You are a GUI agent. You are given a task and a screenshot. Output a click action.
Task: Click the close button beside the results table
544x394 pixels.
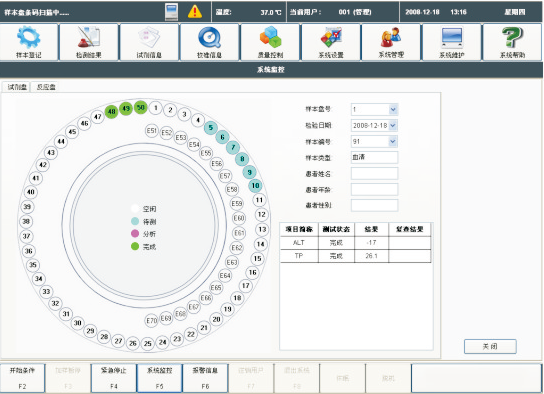point(490,346)
